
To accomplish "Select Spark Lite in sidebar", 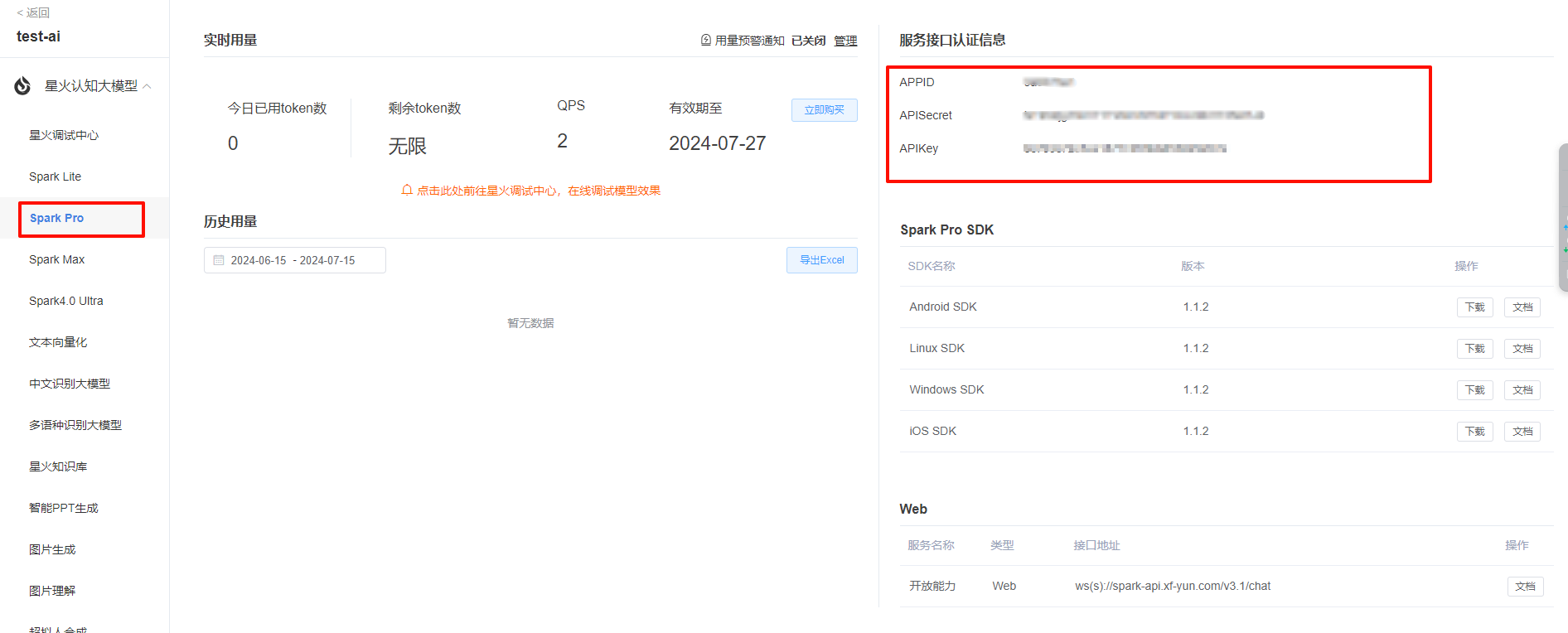I will (x=55, y=176).
